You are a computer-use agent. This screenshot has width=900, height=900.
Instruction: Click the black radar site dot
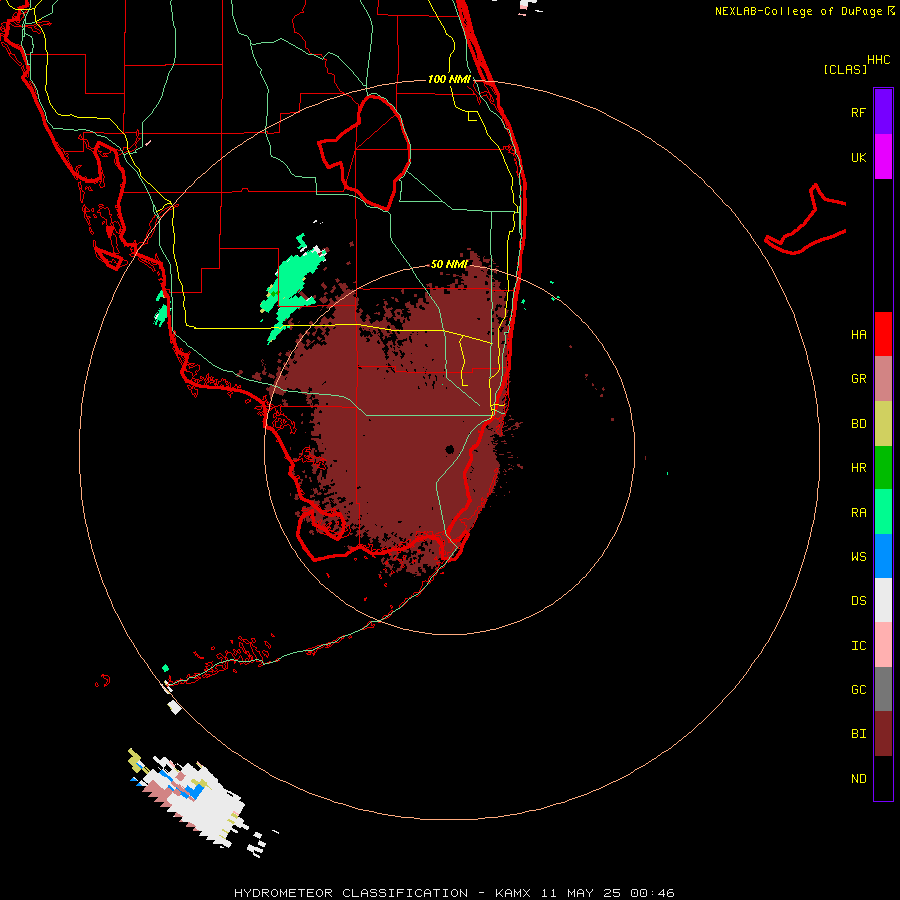[449, 449]
